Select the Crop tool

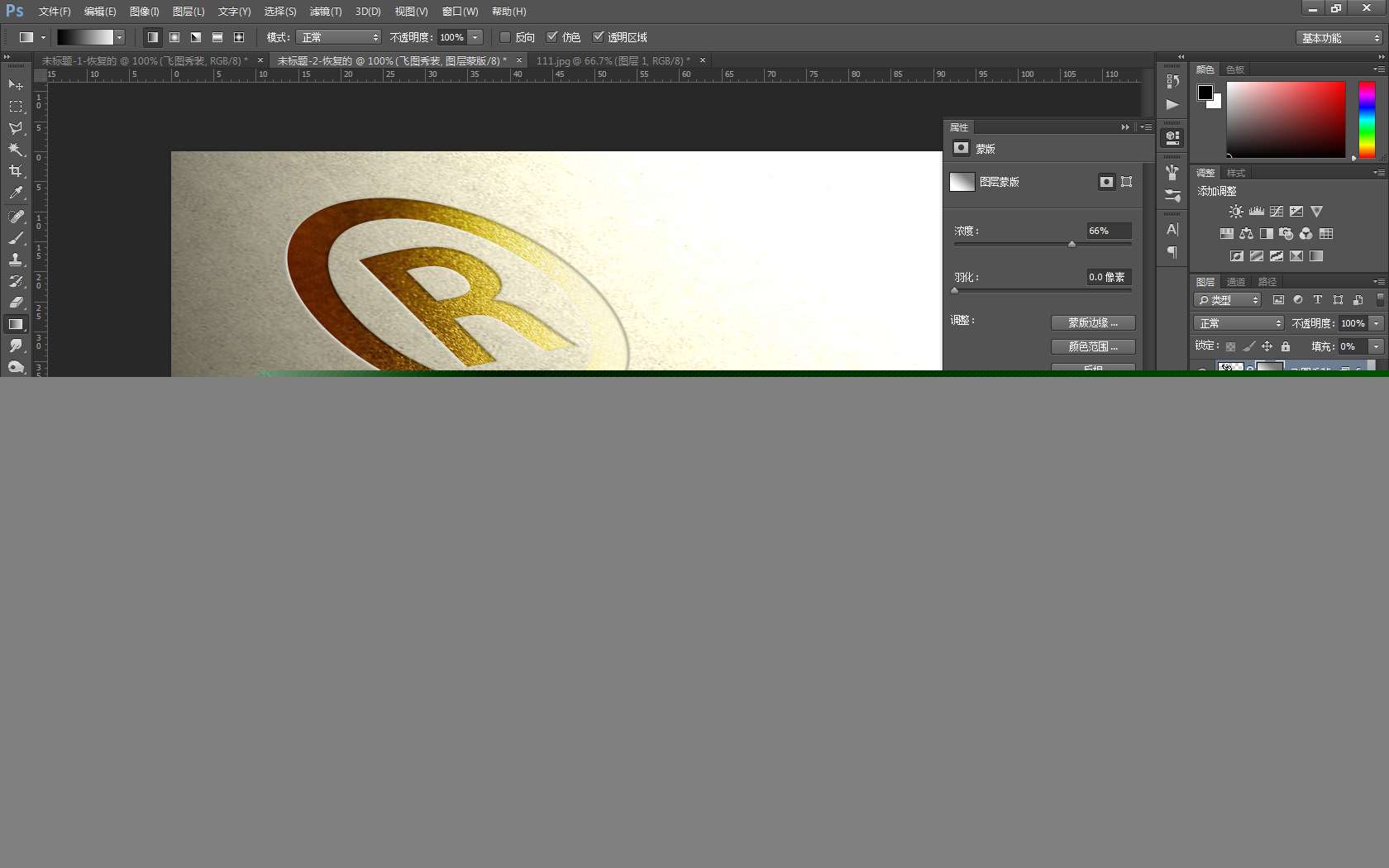[x=16, y=171]
